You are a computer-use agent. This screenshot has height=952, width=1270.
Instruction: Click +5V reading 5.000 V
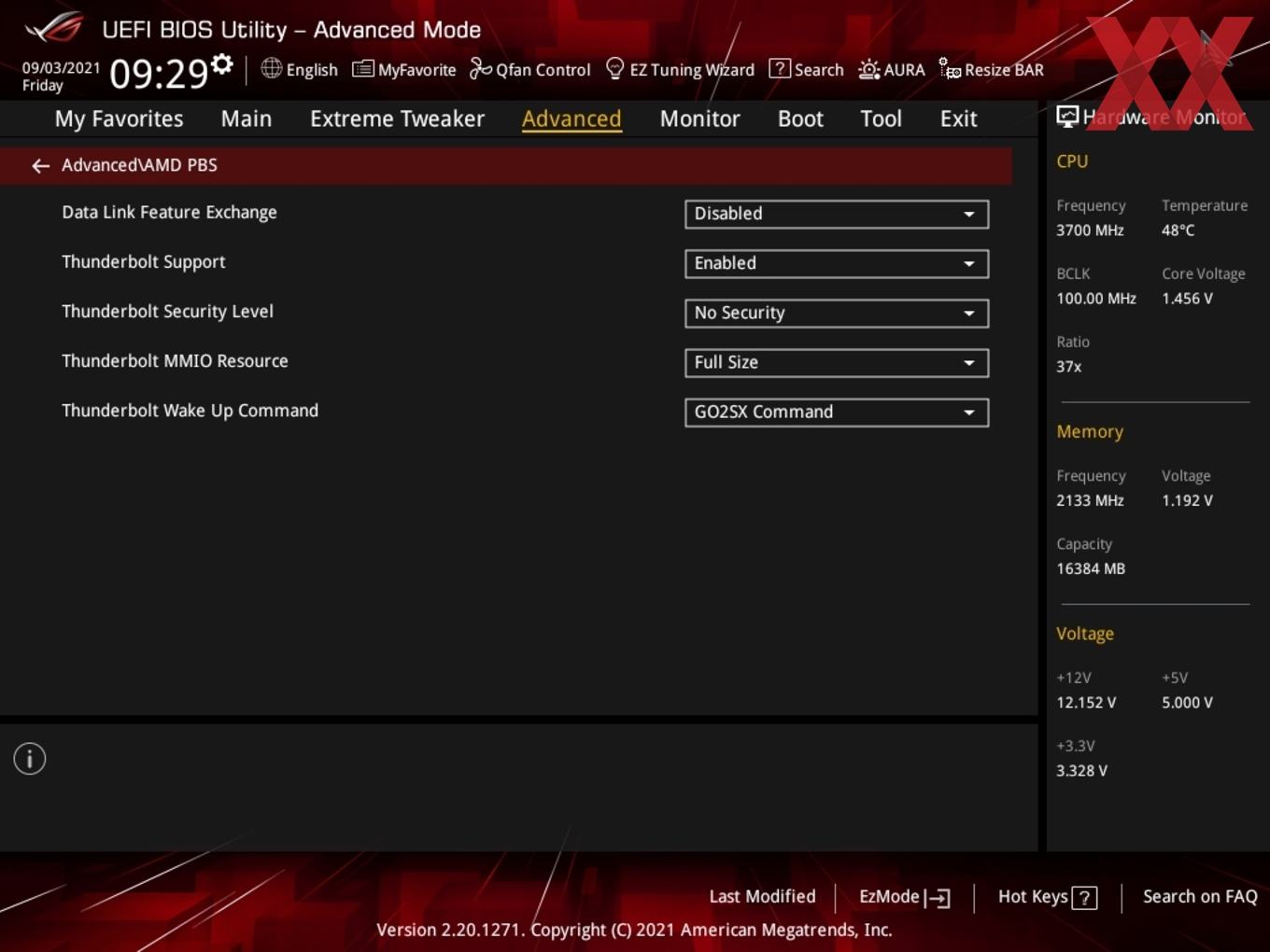tap(1187, 702)
